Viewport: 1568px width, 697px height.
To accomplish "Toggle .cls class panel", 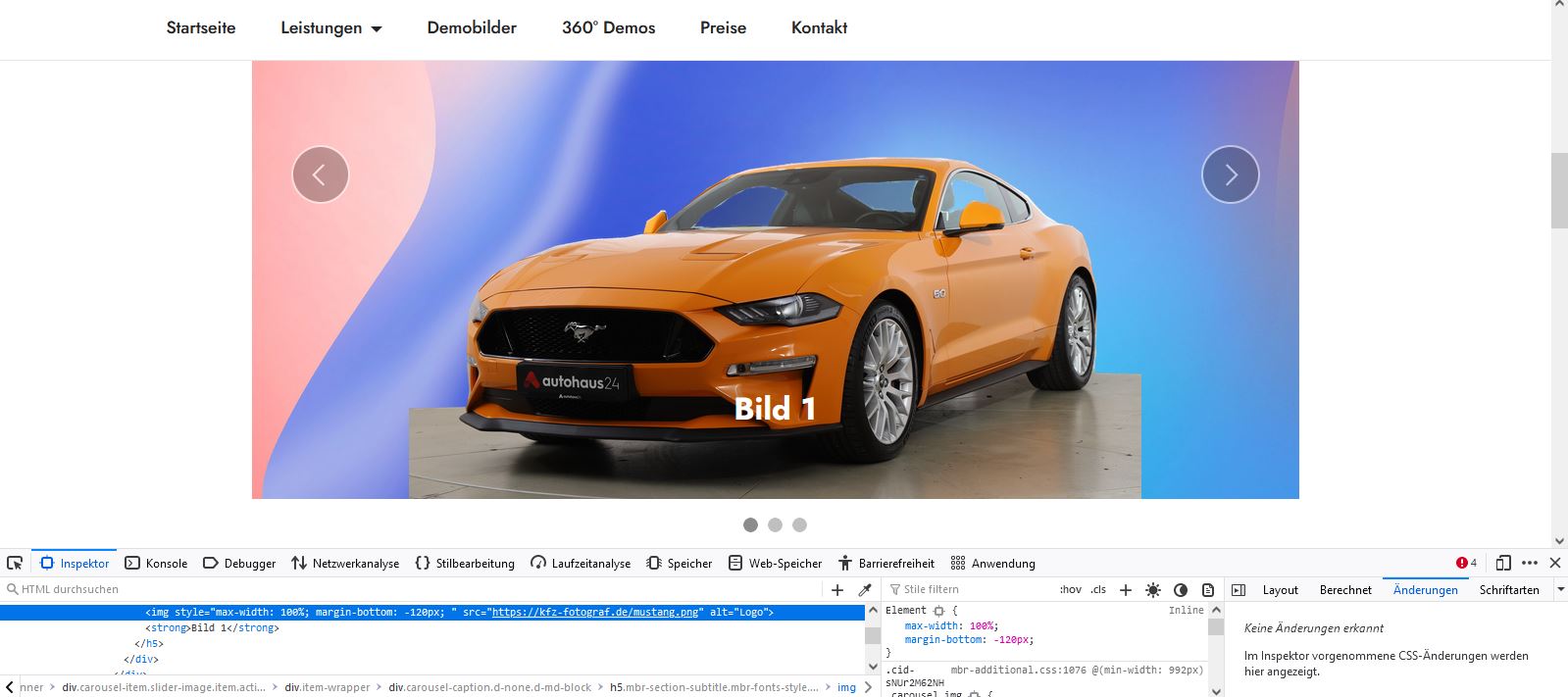I will [1098, 589].
